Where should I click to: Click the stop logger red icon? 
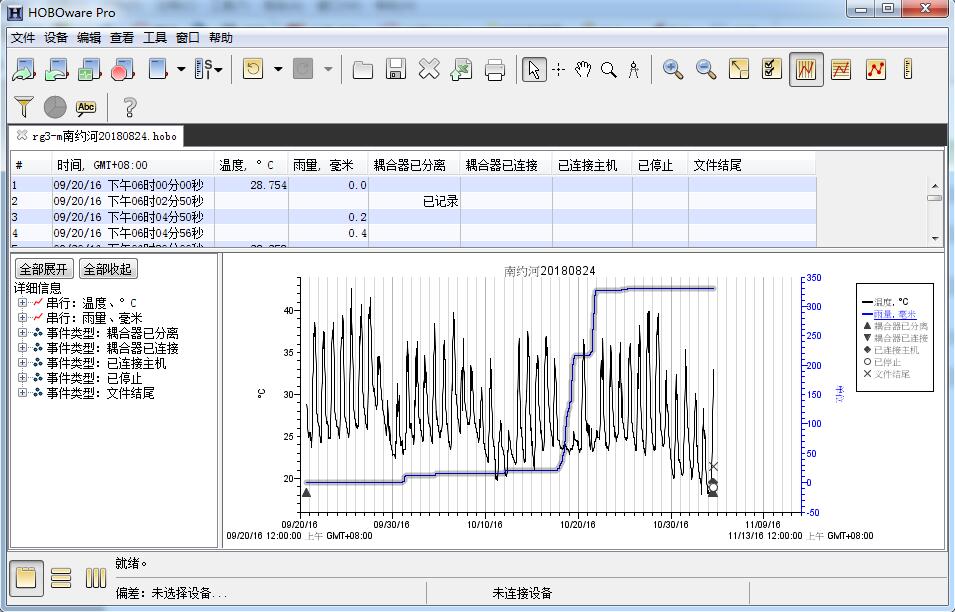[122, 69]
